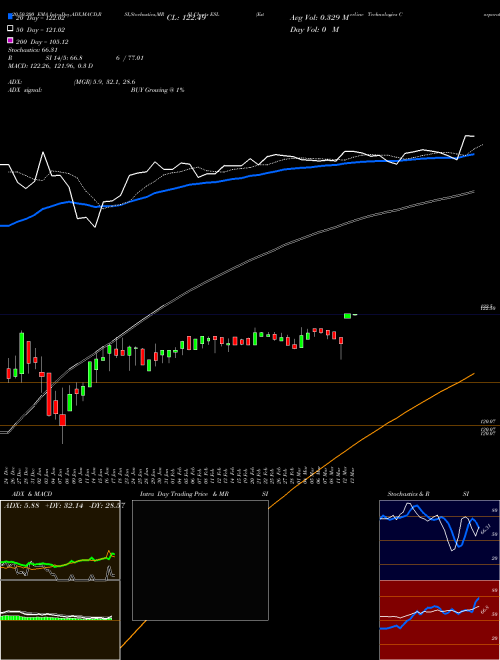This screenshot has width=500, height=660.
Task: Click the 'Stochastics & R SI' panel title
Action: [x=428, y=494]
